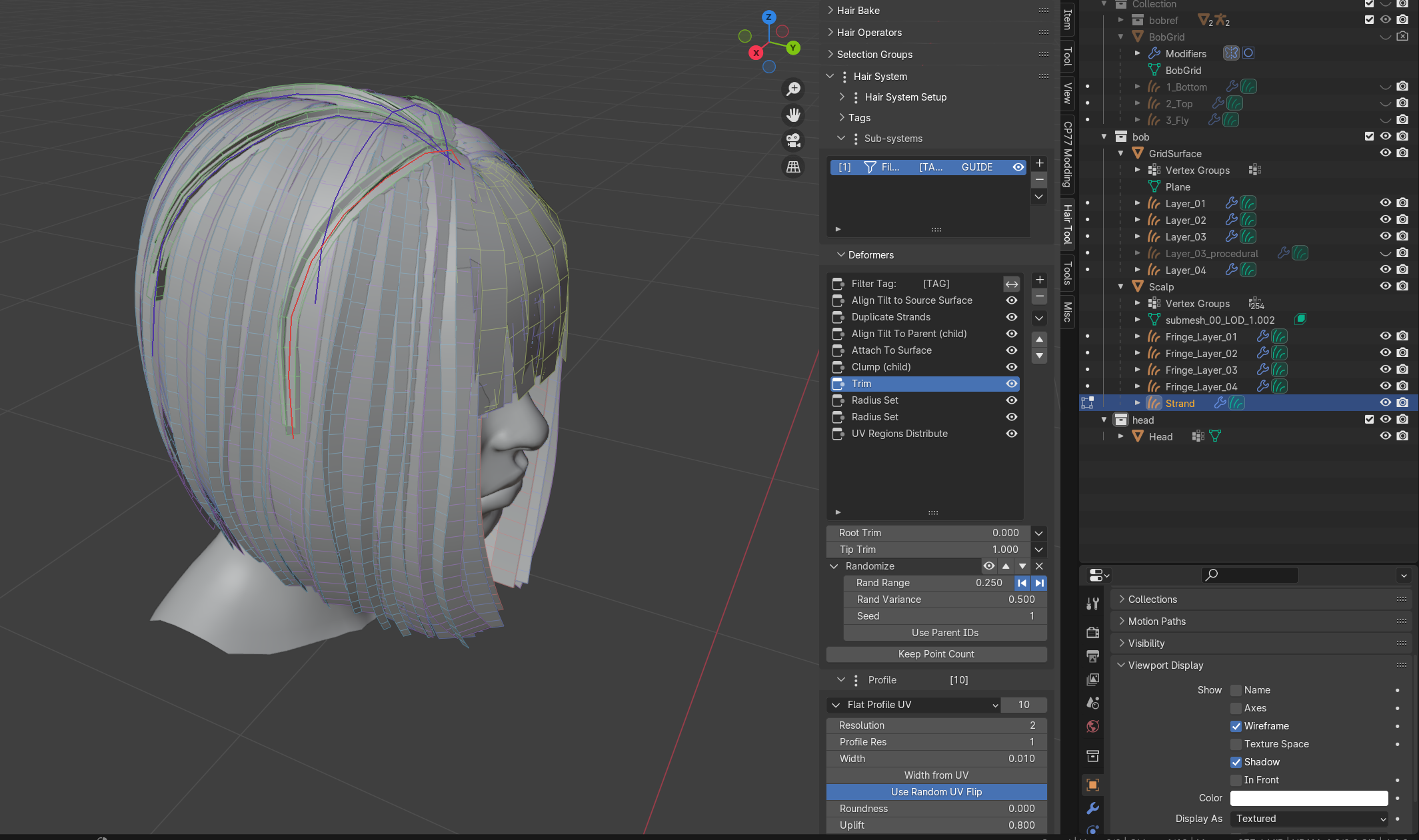Switch perspective/orthographic grid icon

(x=793, y=167)
